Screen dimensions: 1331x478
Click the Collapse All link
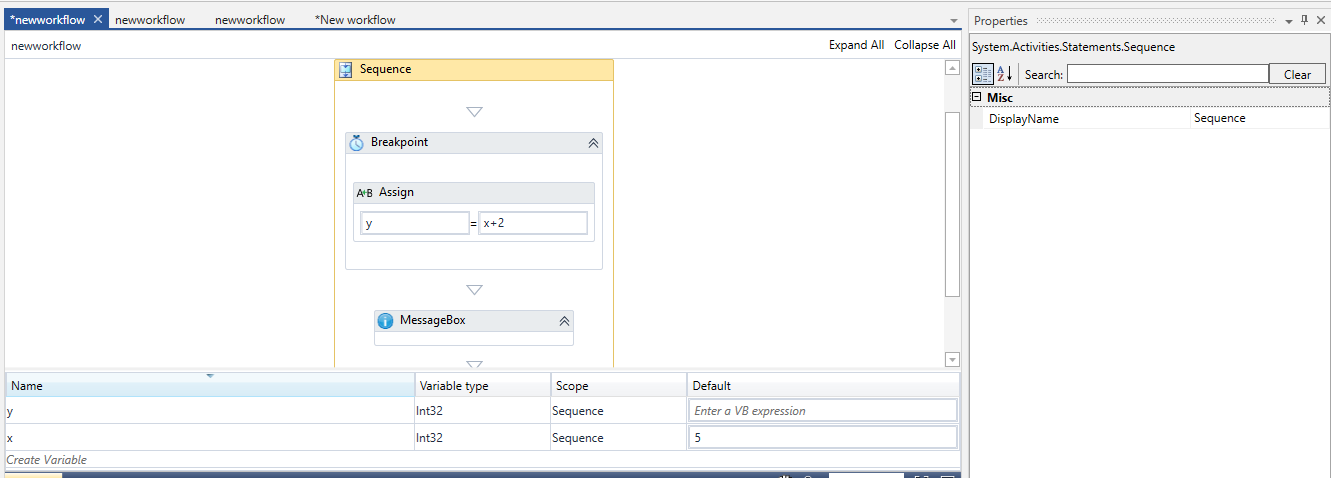[x=924, y=45]
